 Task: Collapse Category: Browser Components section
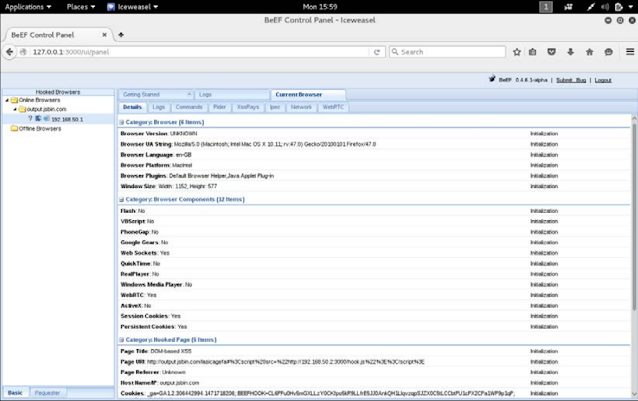[122, 200]
